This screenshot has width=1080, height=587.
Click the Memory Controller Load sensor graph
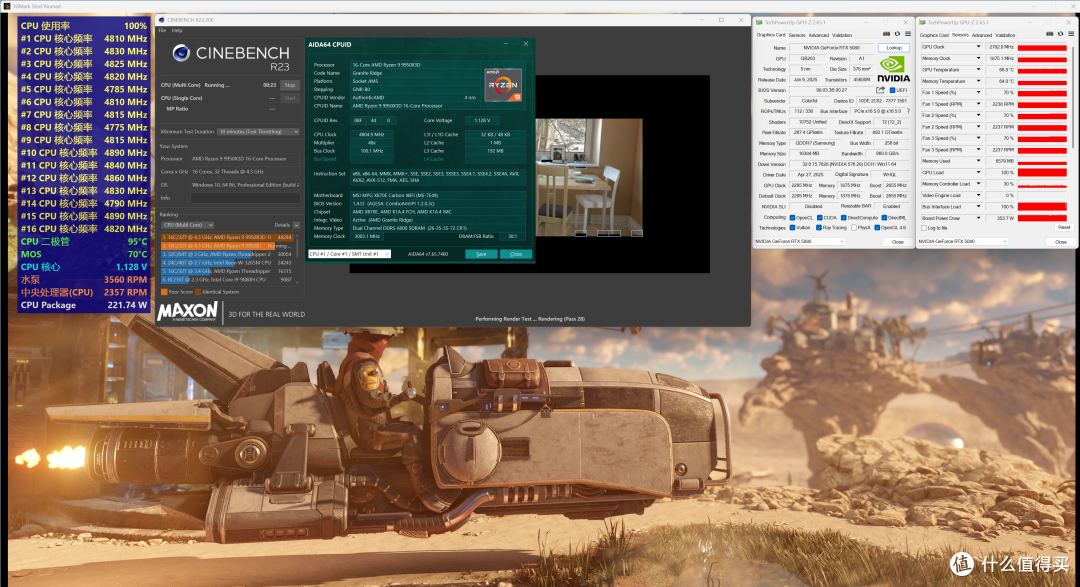[x=1042, y=184]
